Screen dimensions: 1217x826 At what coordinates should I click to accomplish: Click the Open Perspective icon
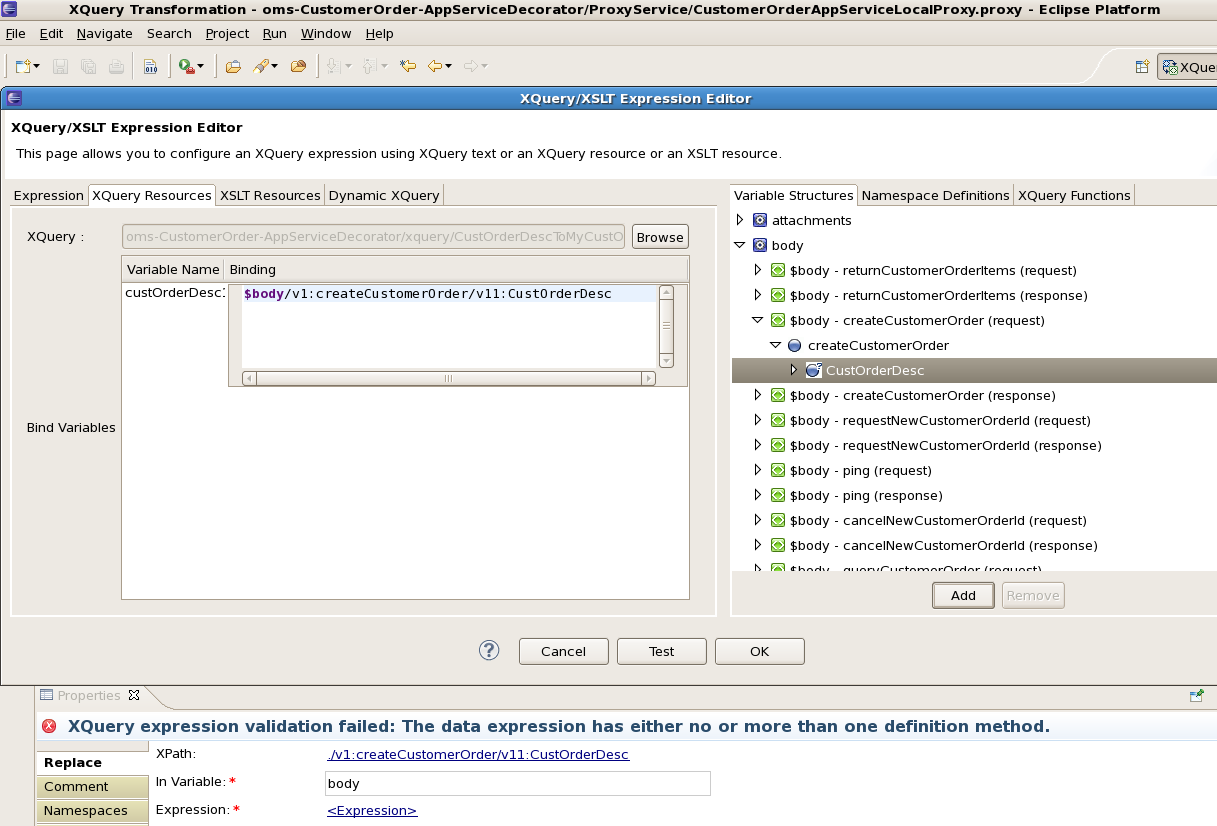click(x=1142, y=67)
